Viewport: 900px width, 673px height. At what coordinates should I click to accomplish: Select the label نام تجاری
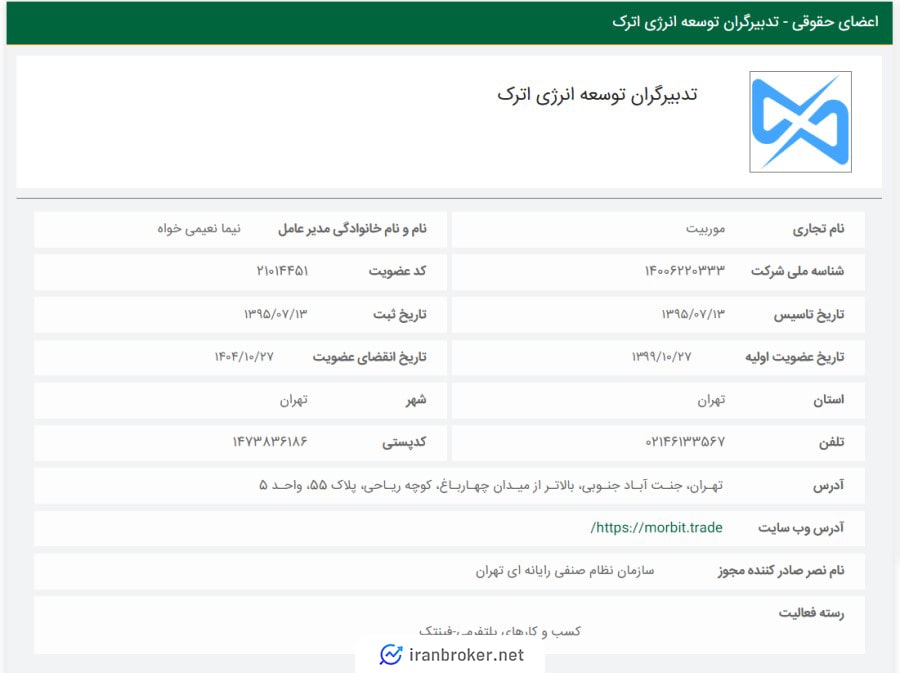818,229
